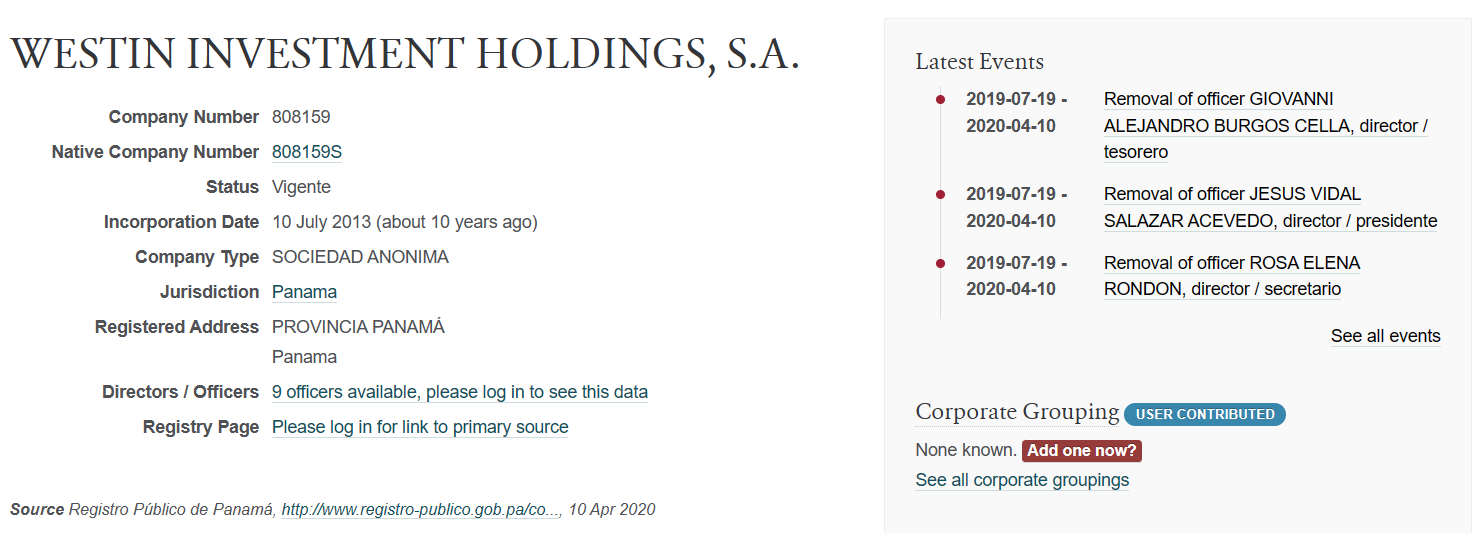
Task: Click the Westin Investment Holdings, S.A. heading
Action: [x=405, y=54]
